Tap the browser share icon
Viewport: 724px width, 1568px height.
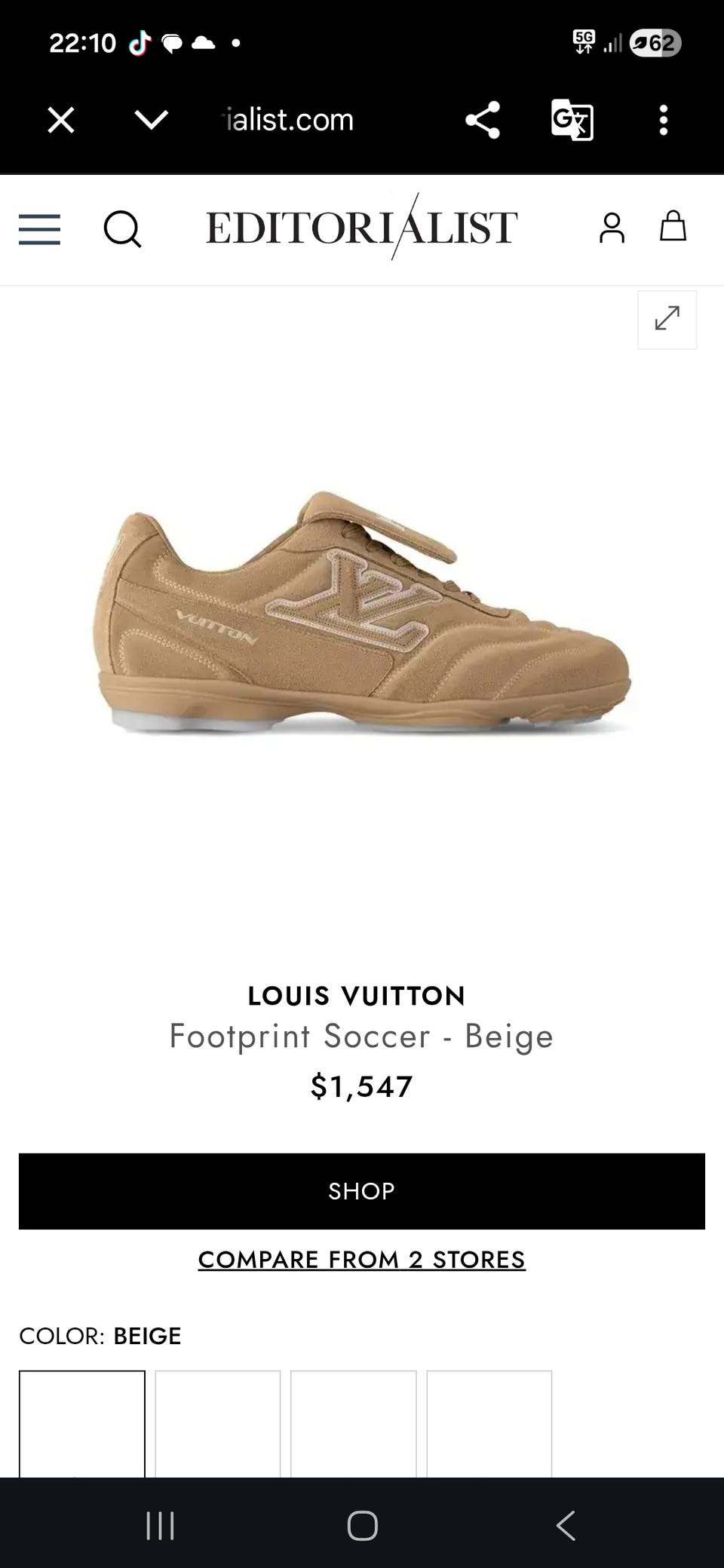(483, 120)
